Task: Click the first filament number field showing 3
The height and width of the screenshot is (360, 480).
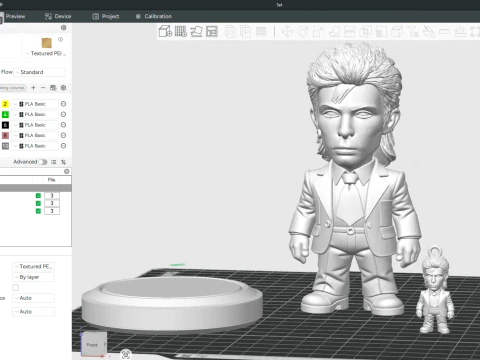Action: coord(52,196)
